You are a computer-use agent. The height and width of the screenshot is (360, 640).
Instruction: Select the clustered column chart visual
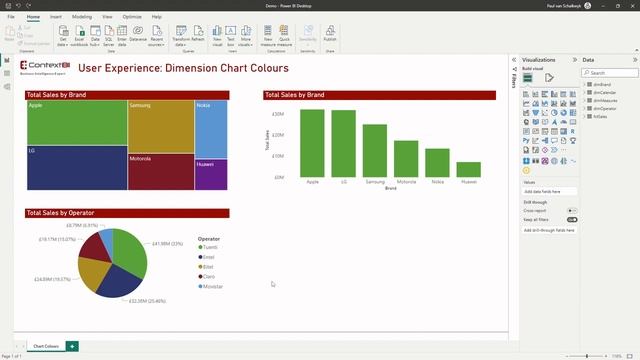(554, 94)
